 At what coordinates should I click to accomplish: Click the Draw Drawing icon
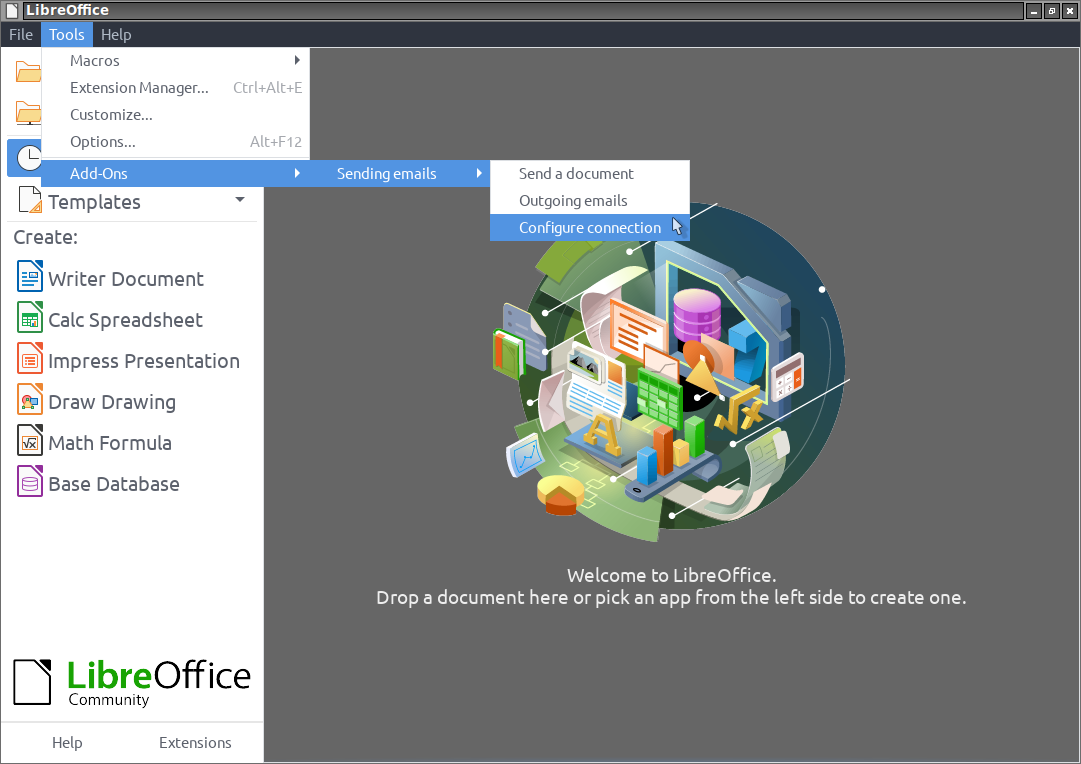[x=30, y=400]
